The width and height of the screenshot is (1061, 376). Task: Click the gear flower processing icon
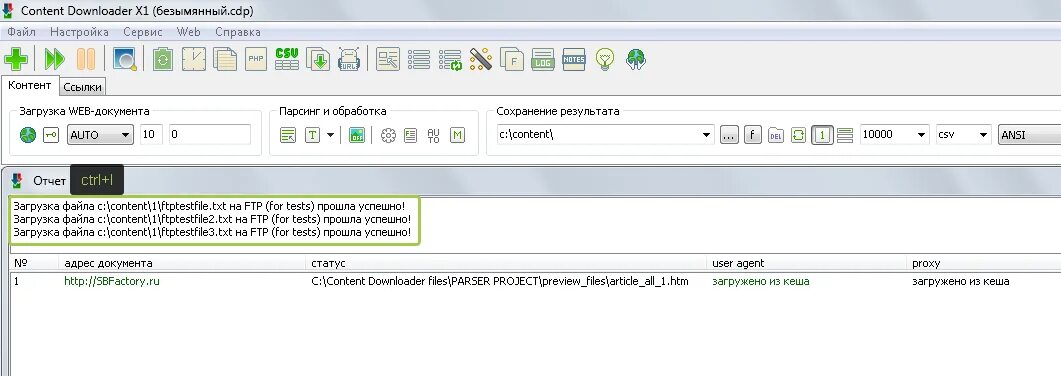(x=388, y=135)
